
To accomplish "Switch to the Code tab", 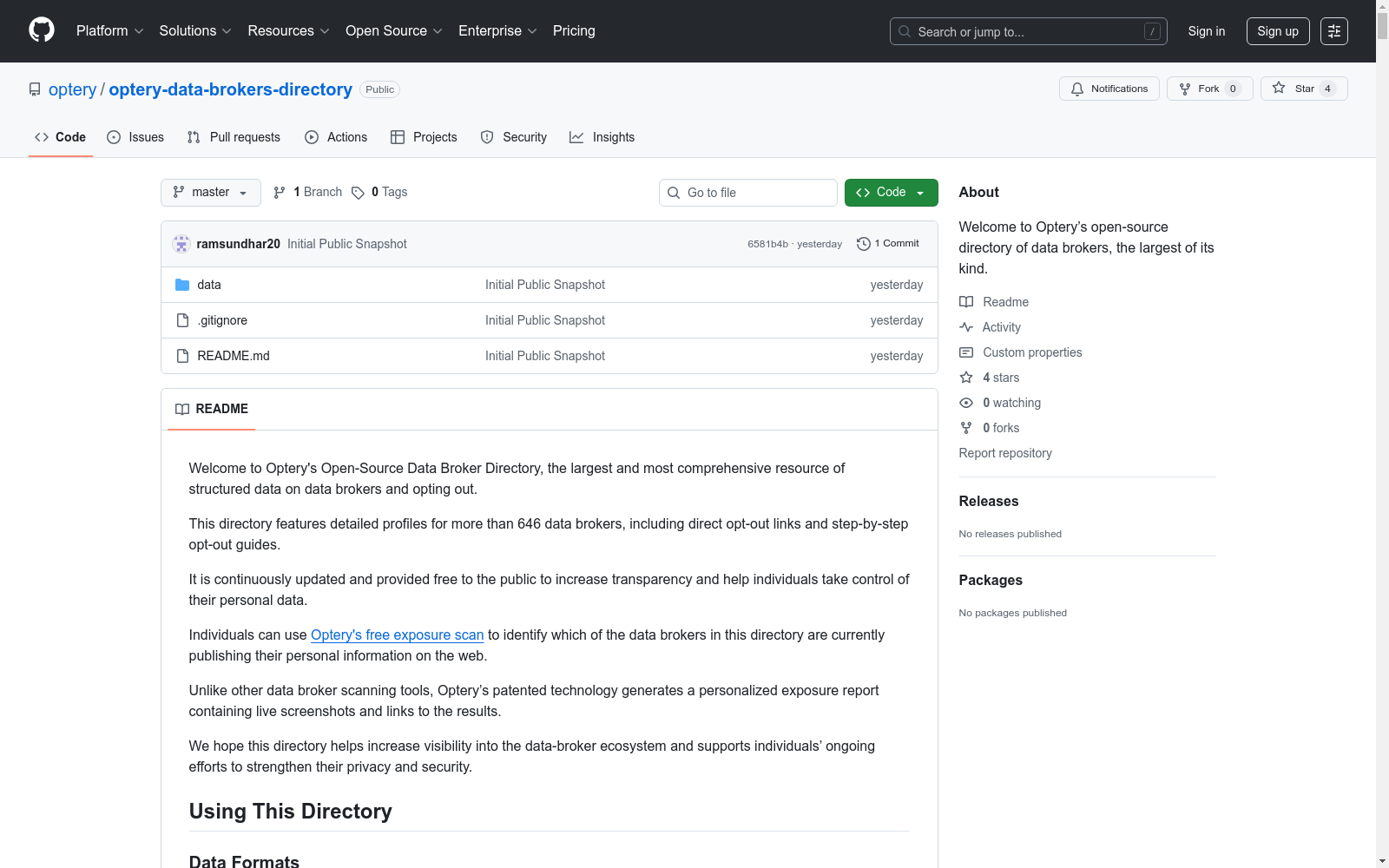I will tap(60, 137).
